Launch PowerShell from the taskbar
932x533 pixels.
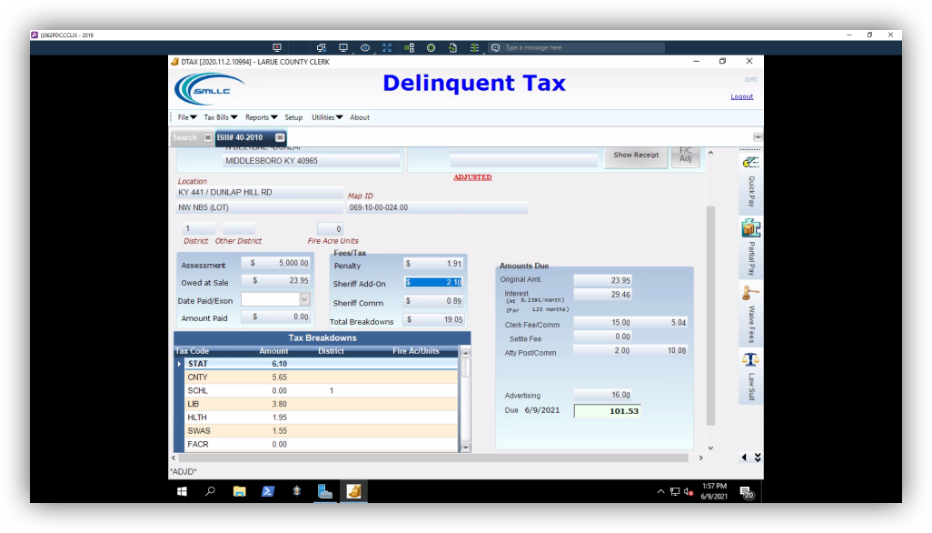268,491
